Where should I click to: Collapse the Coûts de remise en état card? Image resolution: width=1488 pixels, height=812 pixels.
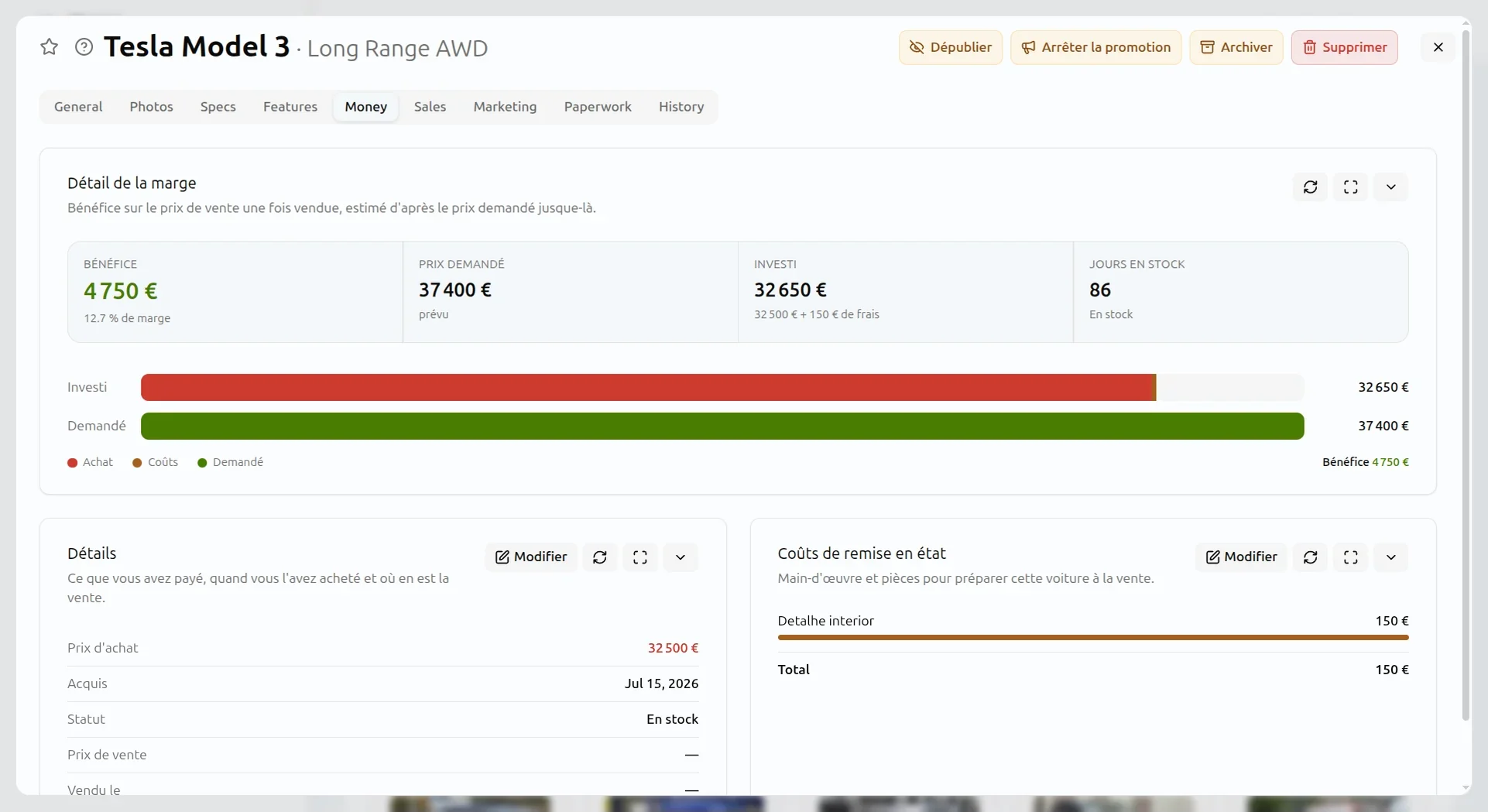1390,557
